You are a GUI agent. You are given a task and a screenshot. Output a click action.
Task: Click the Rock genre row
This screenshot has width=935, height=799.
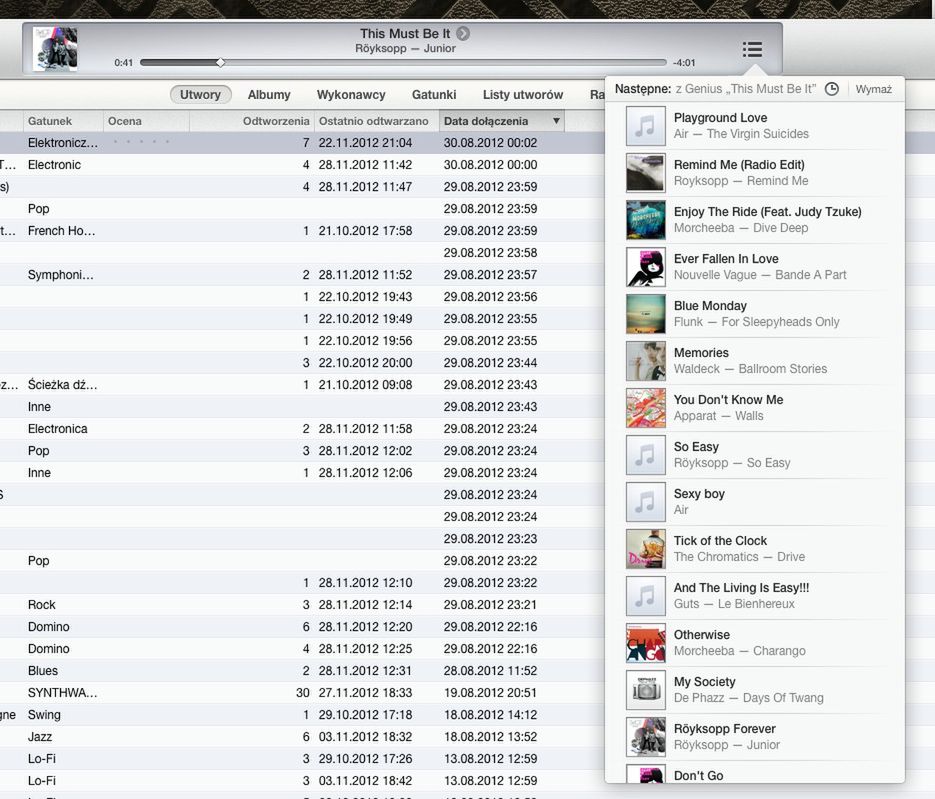(42, 605)
